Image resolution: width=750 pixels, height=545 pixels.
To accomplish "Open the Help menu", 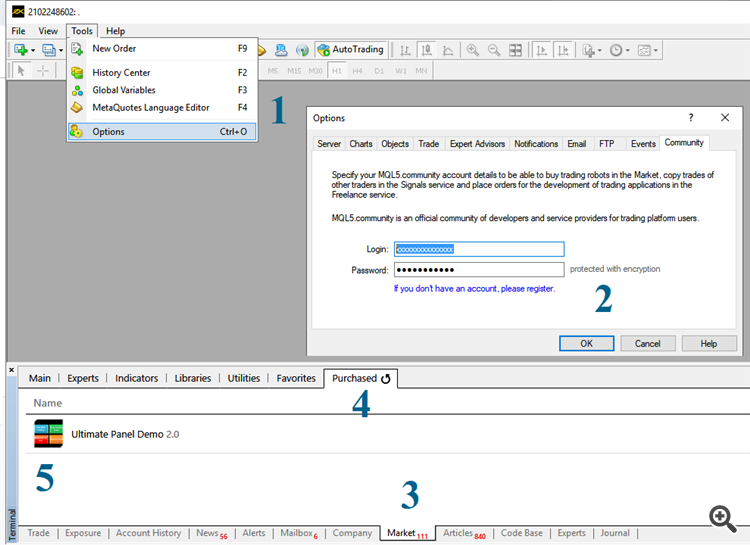I will 115,31.
